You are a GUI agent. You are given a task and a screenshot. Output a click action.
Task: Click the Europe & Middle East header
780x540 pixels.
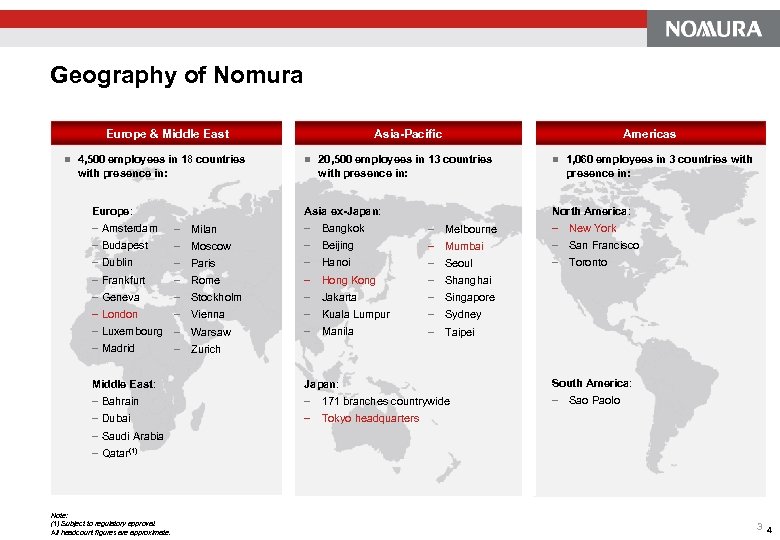tap(167, 133)
